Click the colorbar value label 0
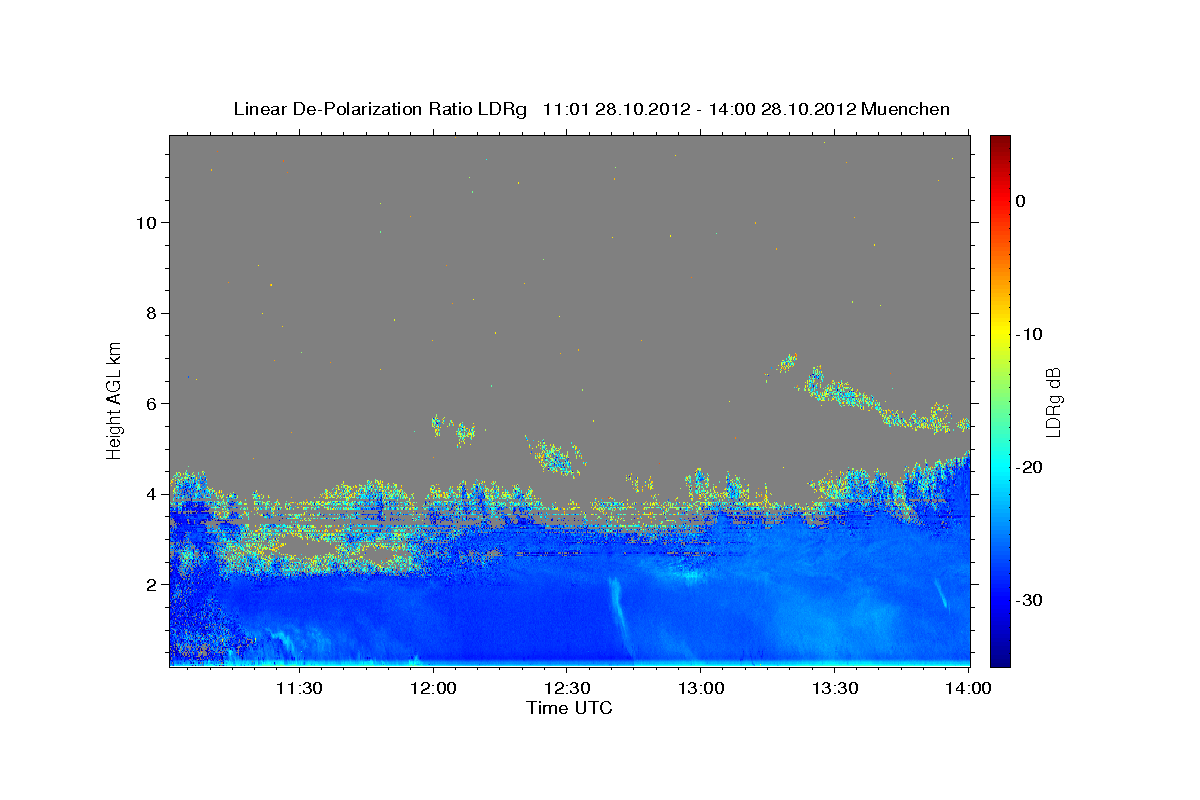Screen dimensions: 1200x800 1021,201
